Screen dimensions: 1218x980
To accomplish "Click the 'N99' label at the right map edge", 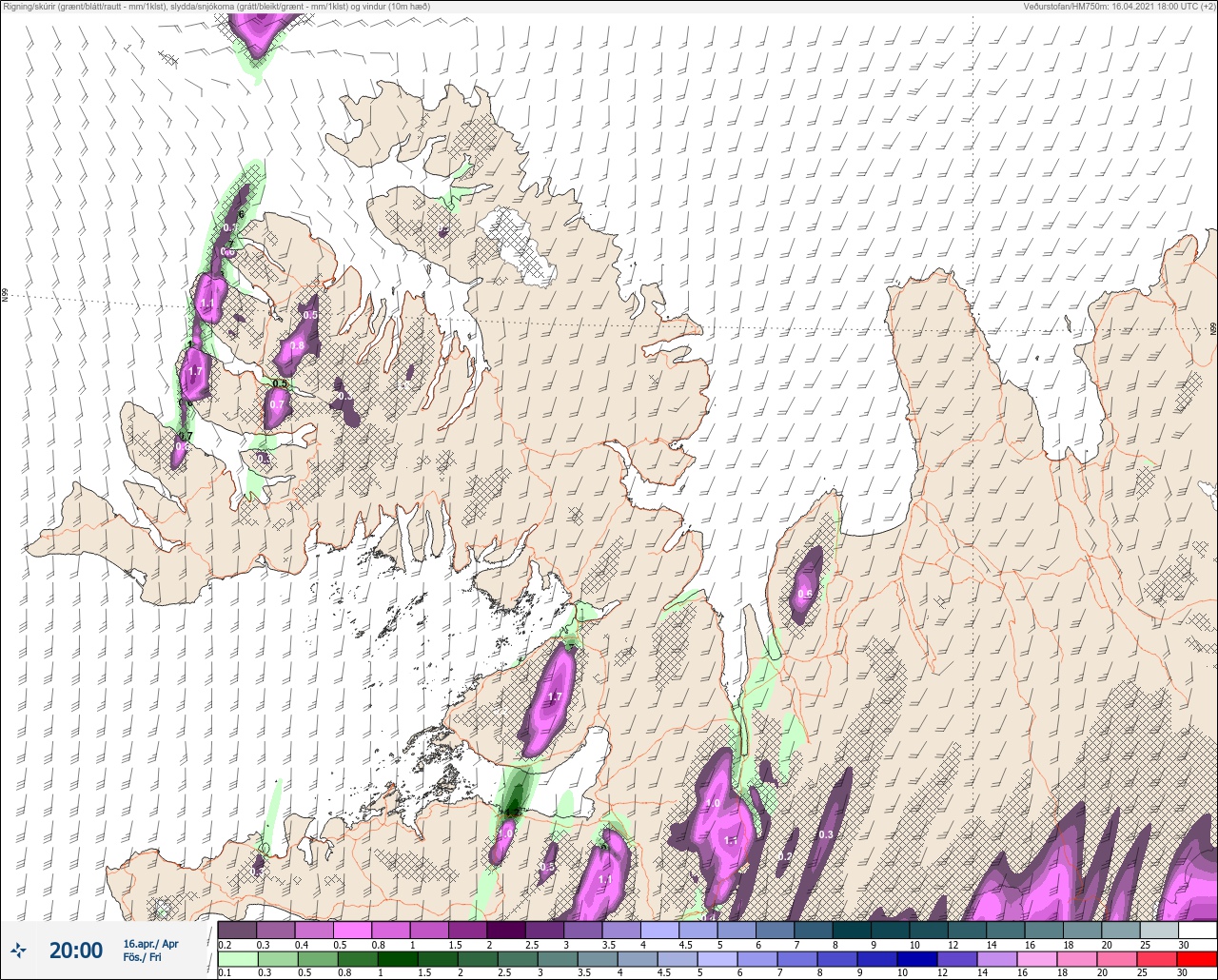I will point(1213,328).
